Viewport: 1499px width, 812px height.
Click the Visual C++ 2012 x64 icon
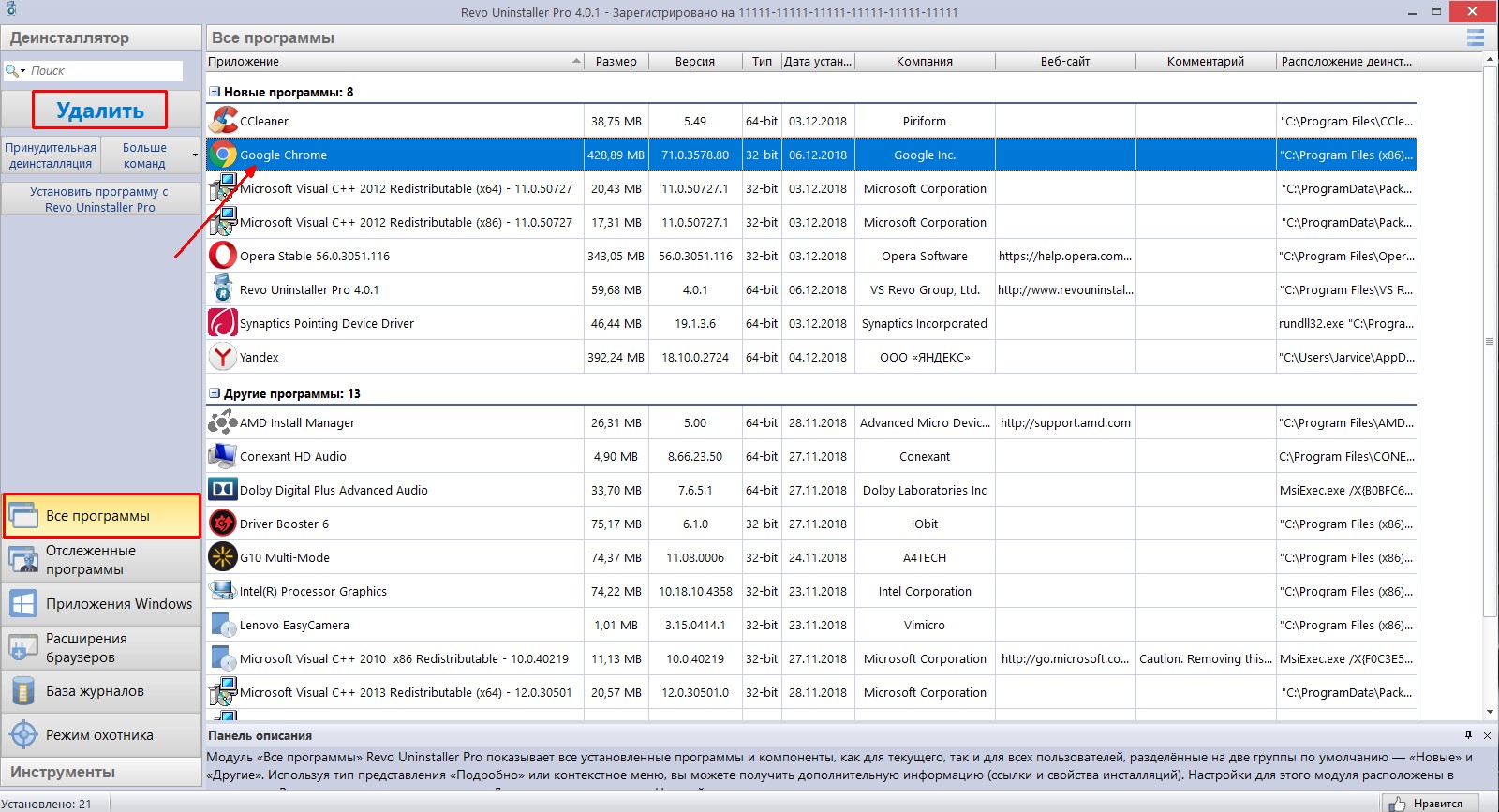coord(223,188)
